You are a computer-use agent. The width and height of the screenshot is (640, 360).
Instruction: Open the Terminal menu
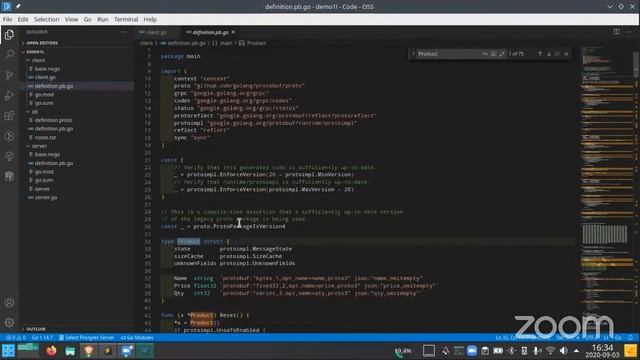point(126,19)
